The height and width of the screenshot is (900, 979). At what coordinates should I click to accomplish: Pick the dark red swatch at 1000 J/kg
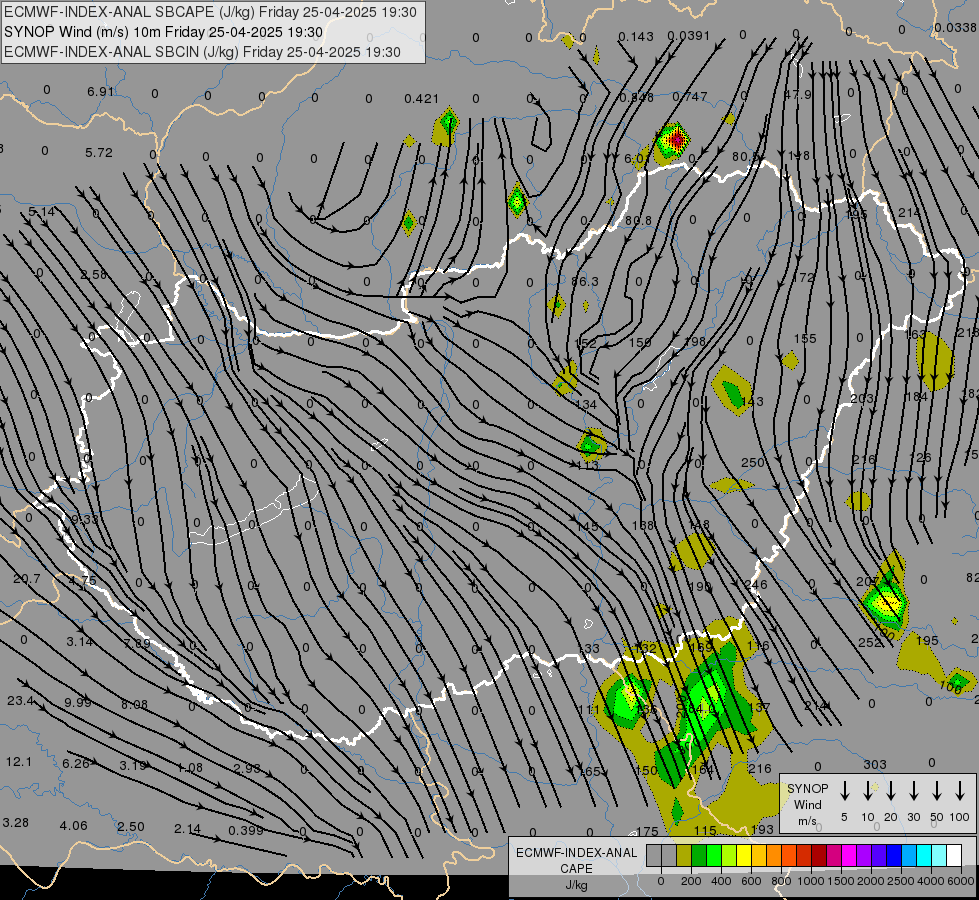[x=819, y=855]
